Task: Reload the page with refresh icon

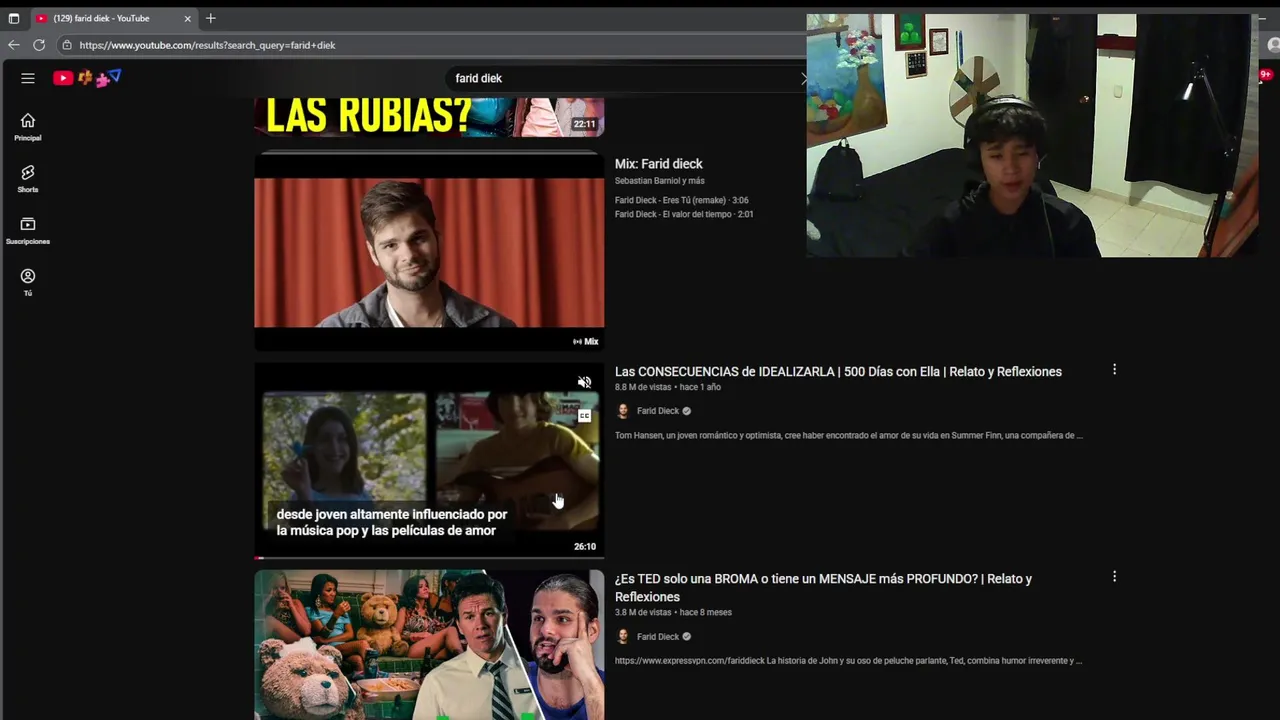Action: click(x=39, y=45)
